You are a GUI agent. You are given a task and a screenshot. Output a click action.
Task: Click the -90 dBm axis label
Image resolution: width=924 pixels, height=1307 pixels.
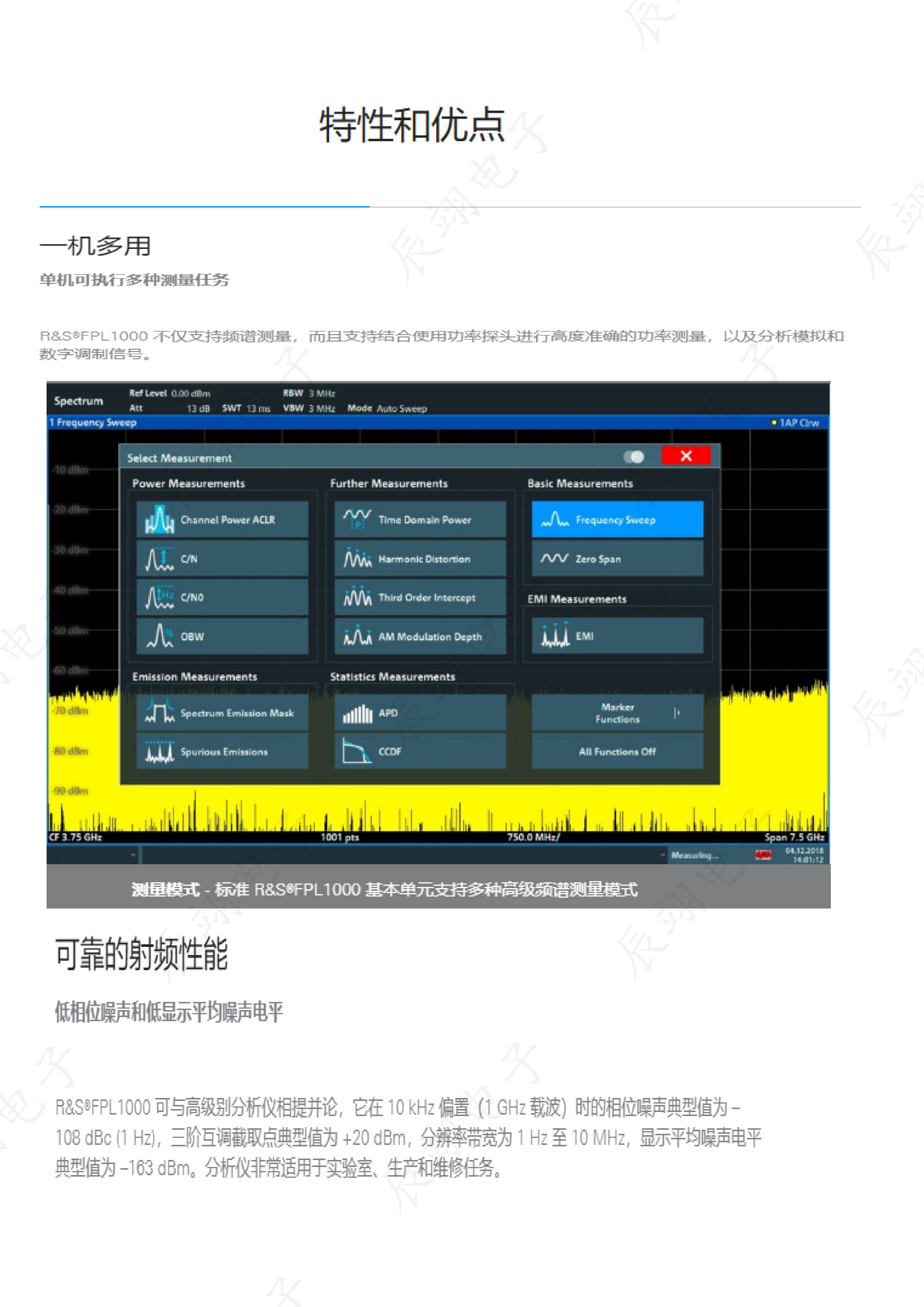[70, 791]
